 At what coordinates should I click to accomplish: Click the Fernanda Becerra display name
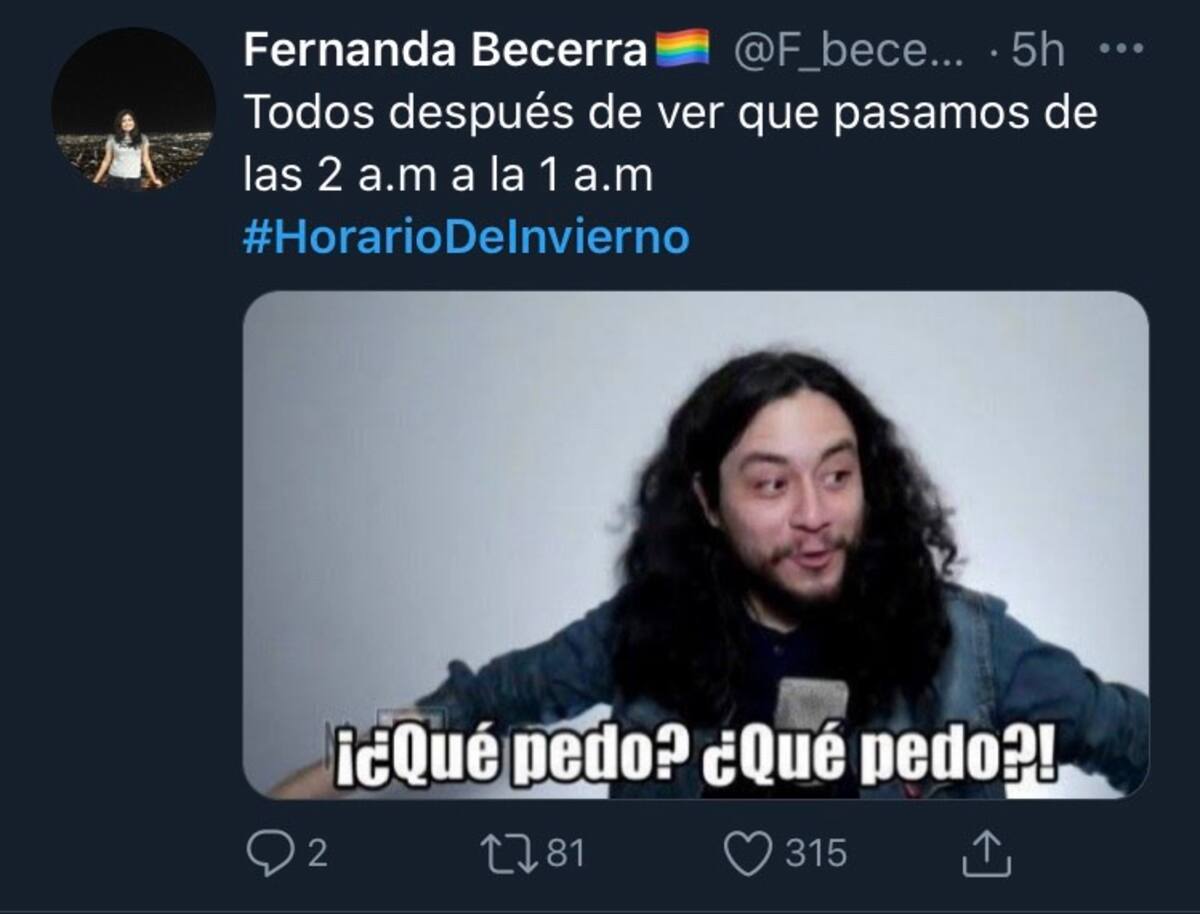(445, 49)
